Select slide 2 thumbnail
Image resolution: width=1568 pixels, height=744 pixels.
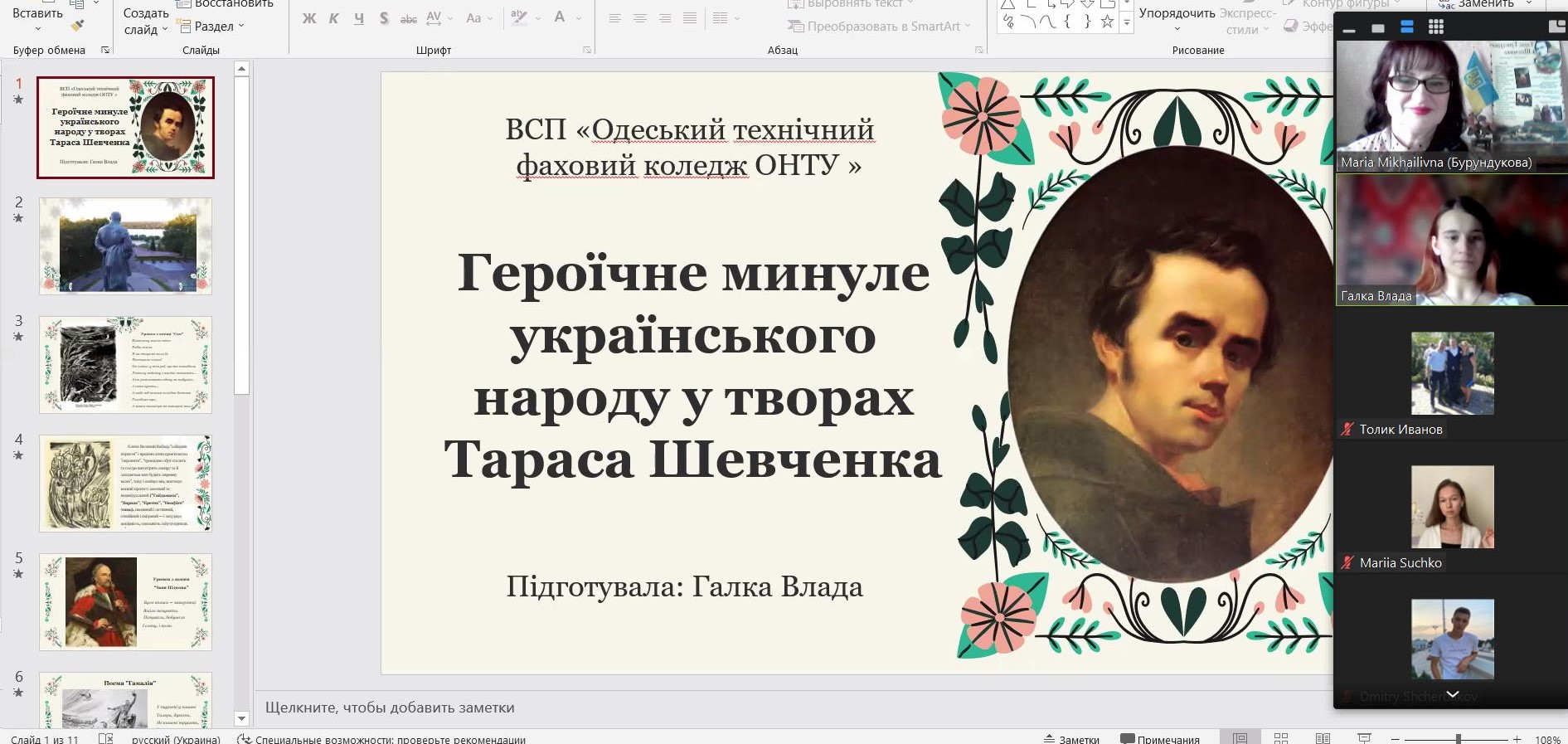click(125, 246)
